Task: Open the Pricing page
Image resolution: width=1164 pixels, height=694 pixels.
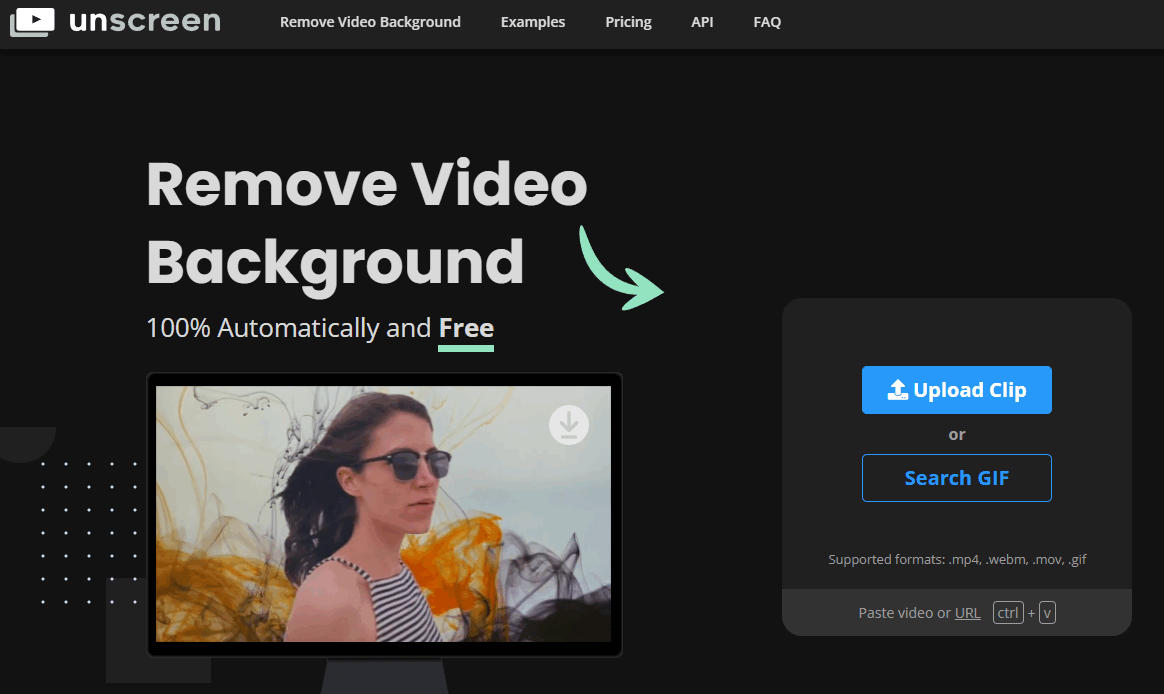Action: click(x=628, y=22)
